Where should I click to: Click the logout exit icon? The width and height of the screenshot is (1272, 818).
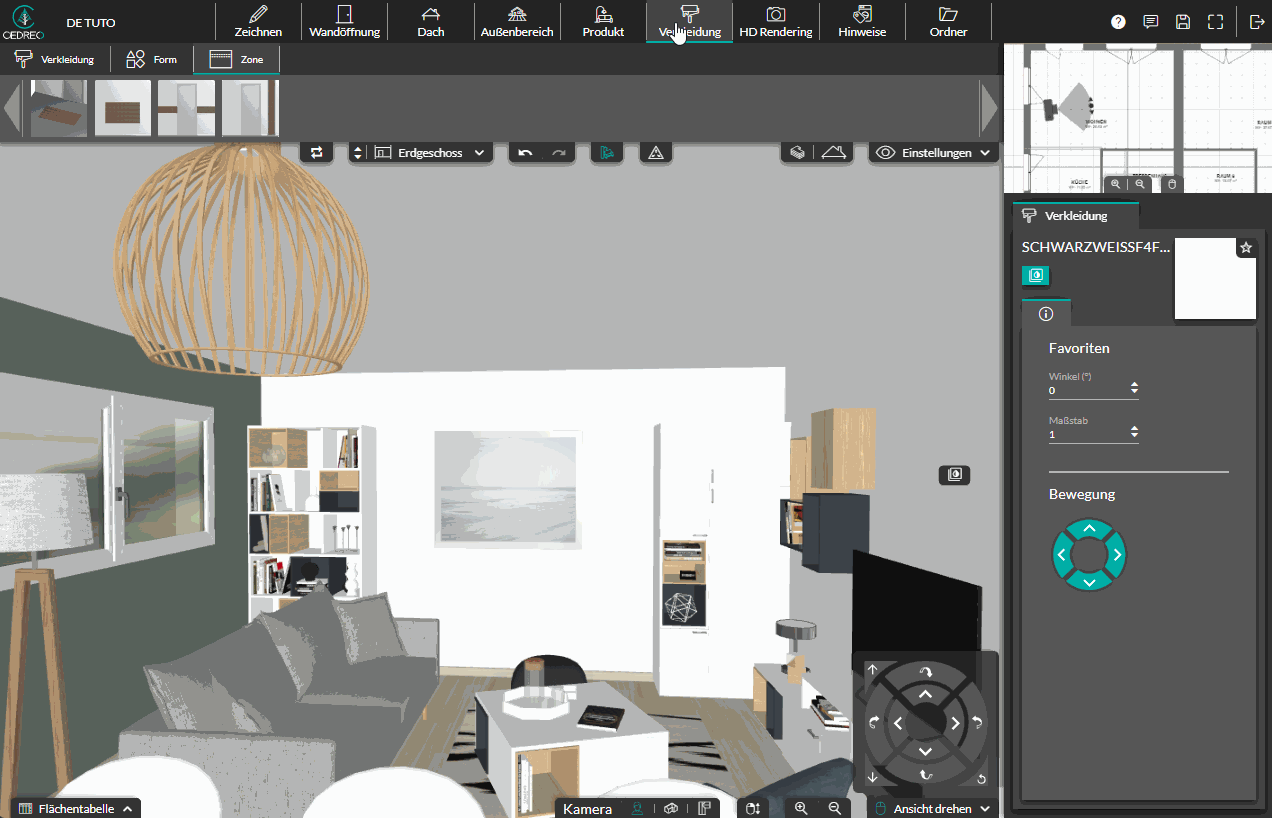point(1257,22)
